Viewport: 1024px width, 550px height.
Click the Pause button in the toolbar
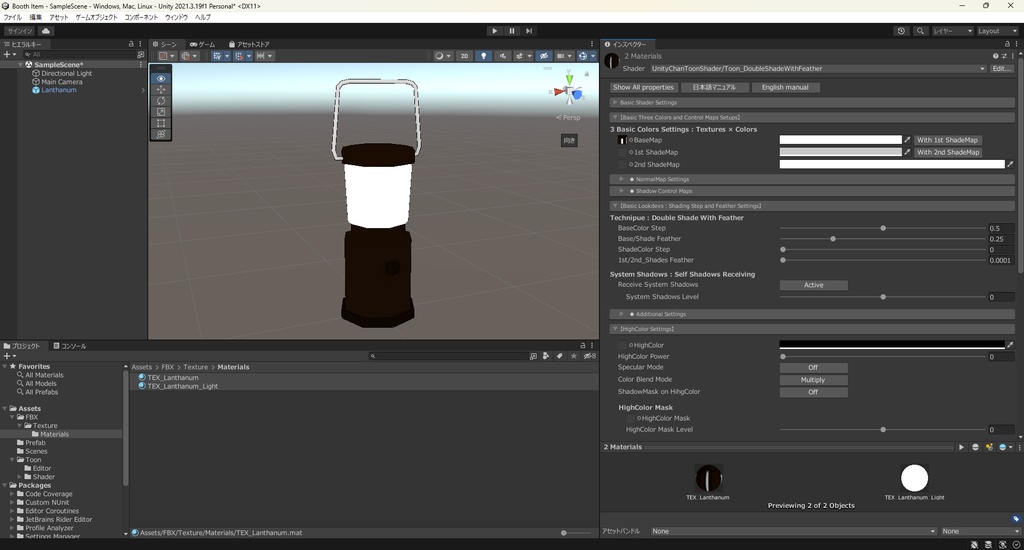click(512, 31)
